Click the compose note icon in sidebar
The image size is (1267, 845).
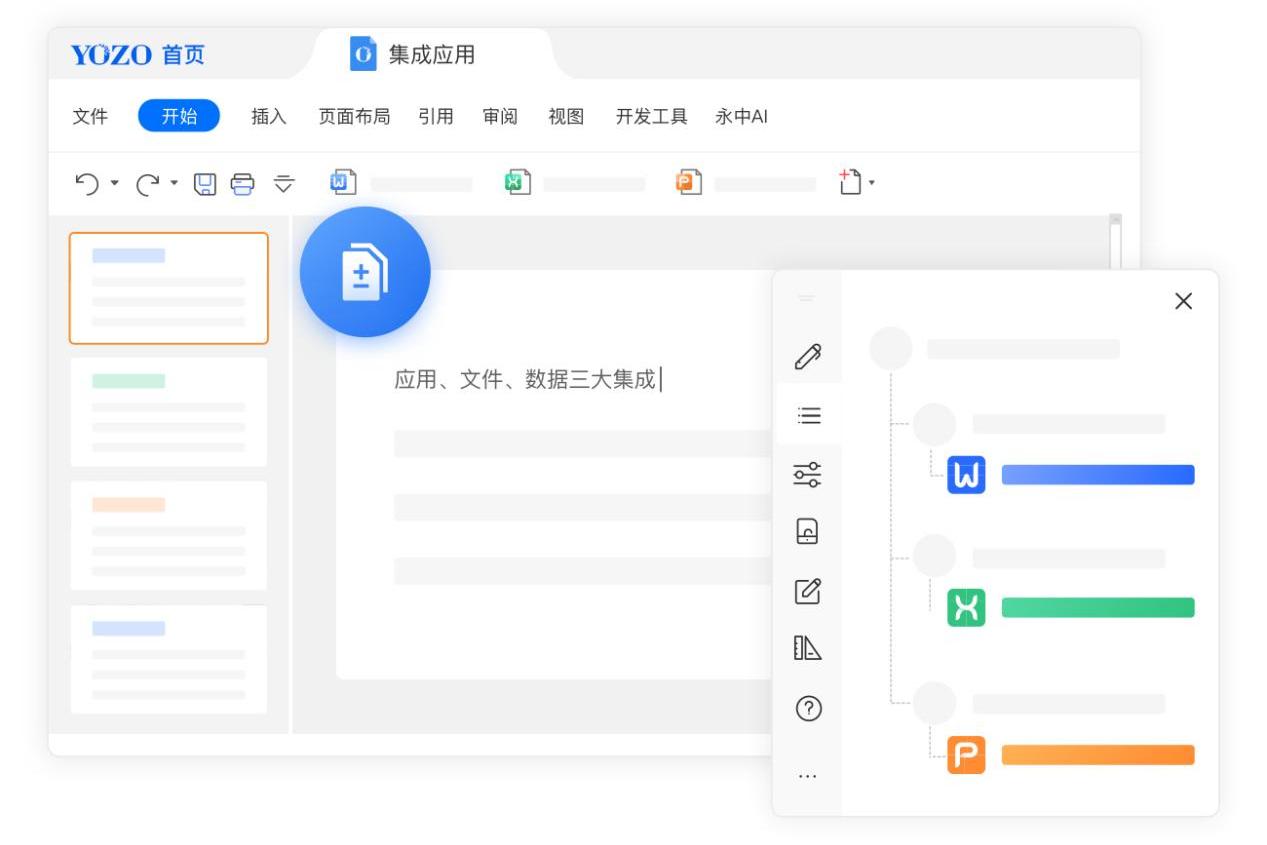coord(808,591)
